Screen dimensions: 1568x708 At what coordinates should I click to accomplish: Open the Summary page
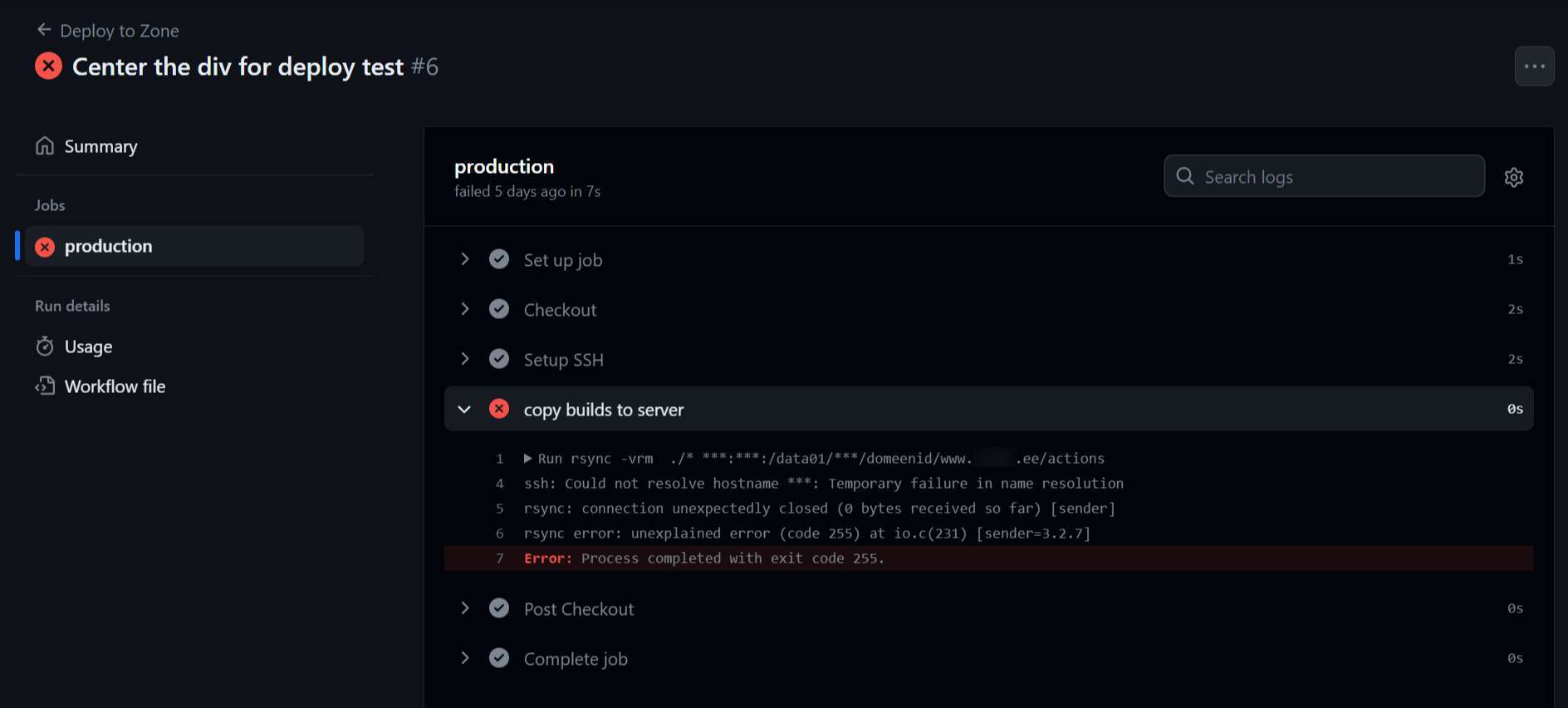pos(100,146)
